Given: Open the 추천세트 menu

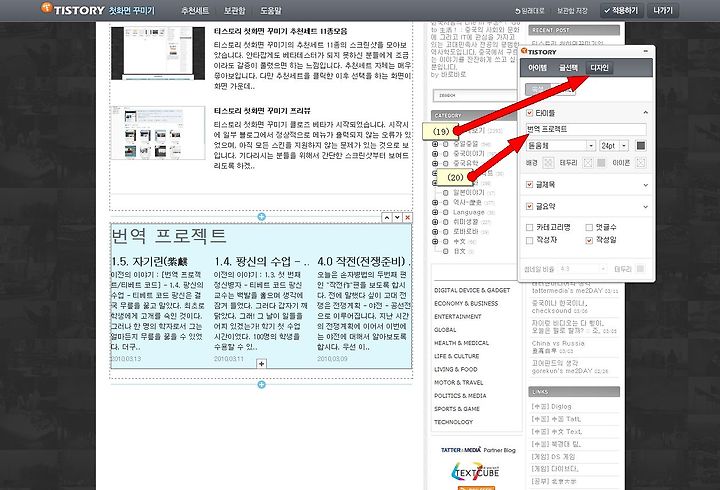Looking at the screenshot, I should [x=195, y=10].
